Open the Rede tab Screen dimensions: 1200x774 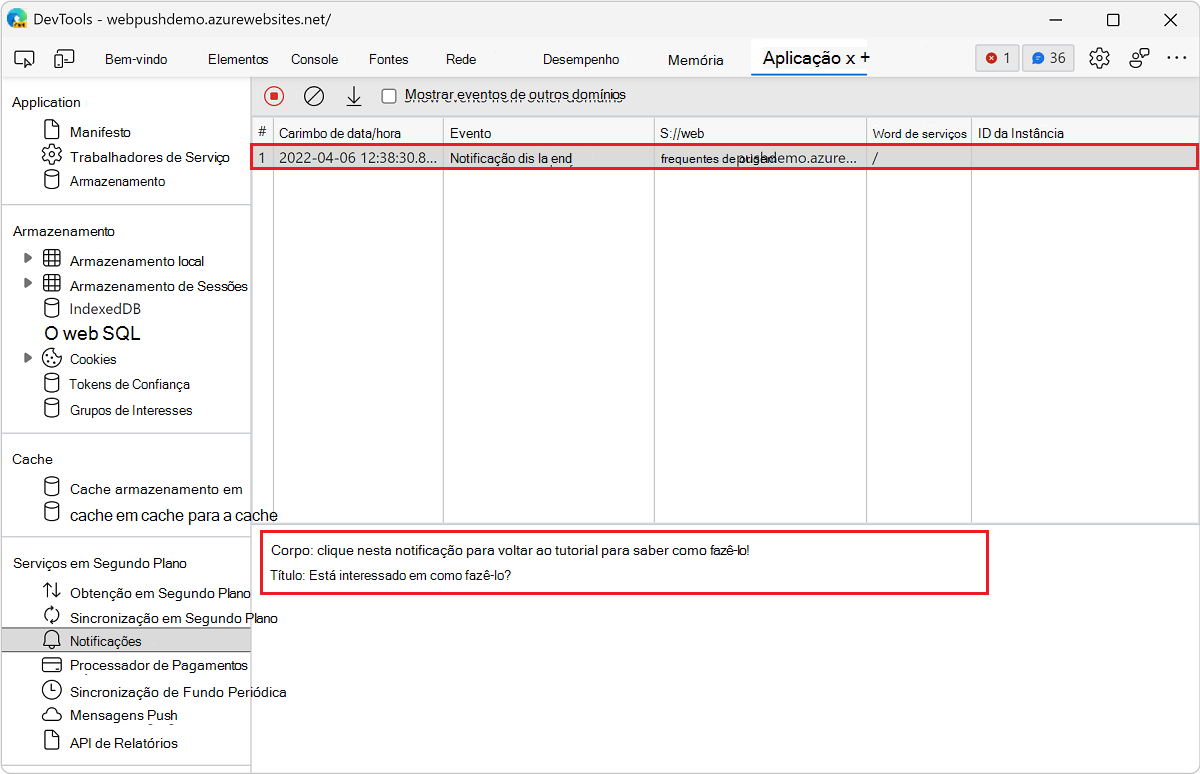460,59
